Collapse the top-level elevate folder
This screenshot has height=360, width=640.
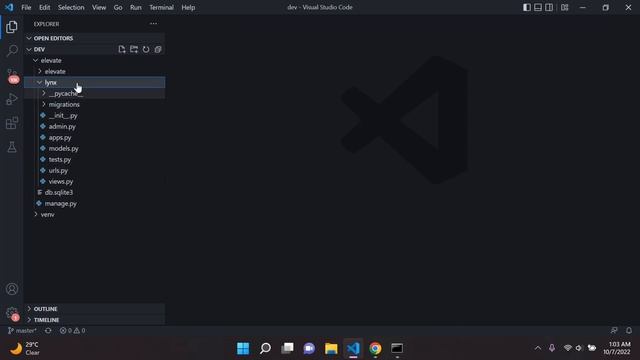[94, 60]
